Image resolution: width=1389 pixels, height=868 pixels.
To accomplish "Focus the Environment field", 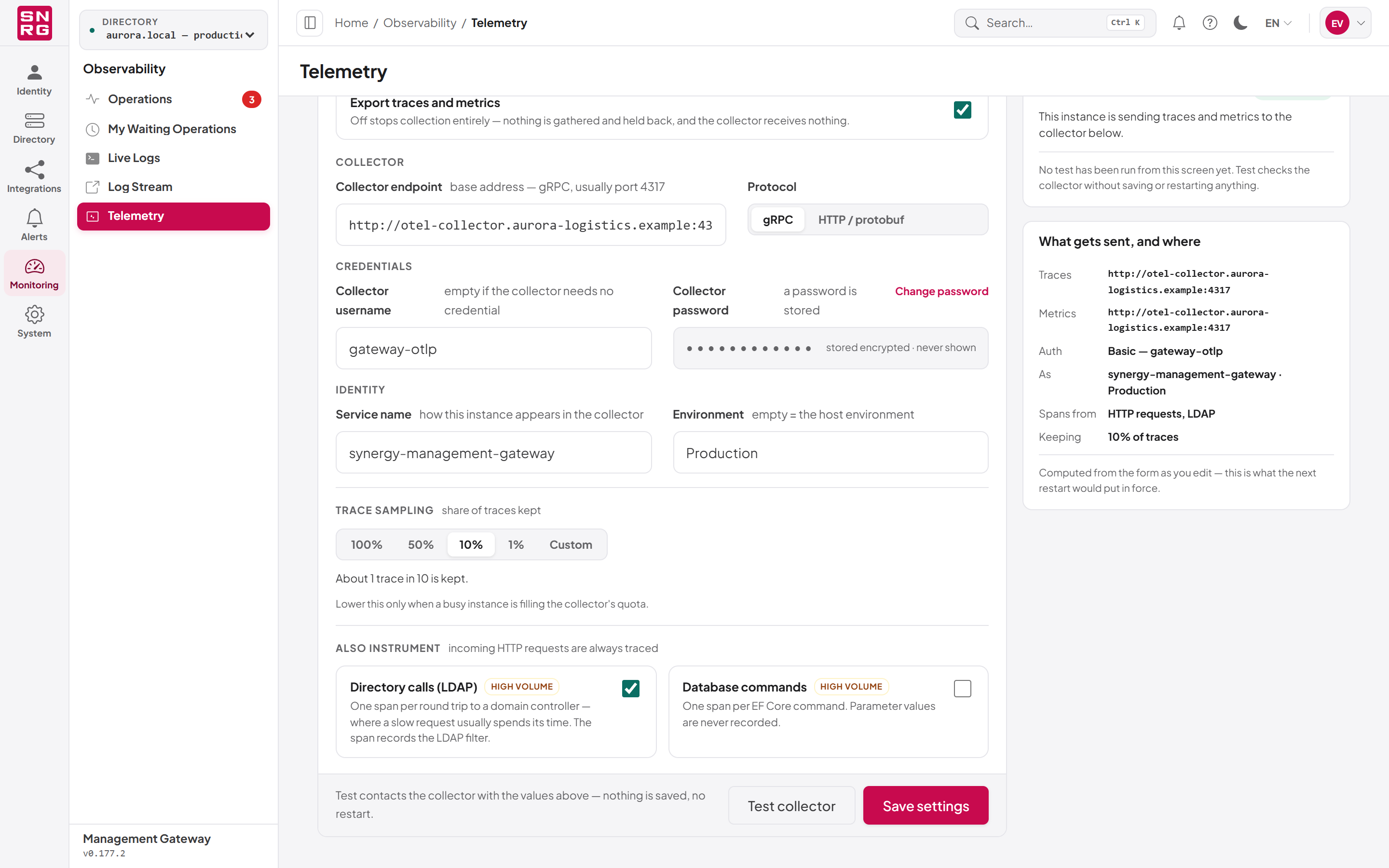I will pos(830,453).
